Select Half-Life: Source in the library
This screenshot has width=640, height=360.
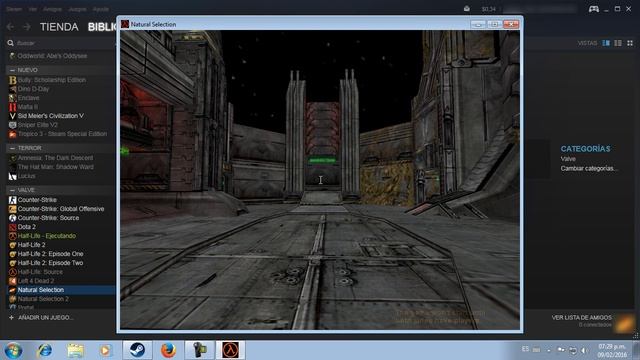(40, 272)
